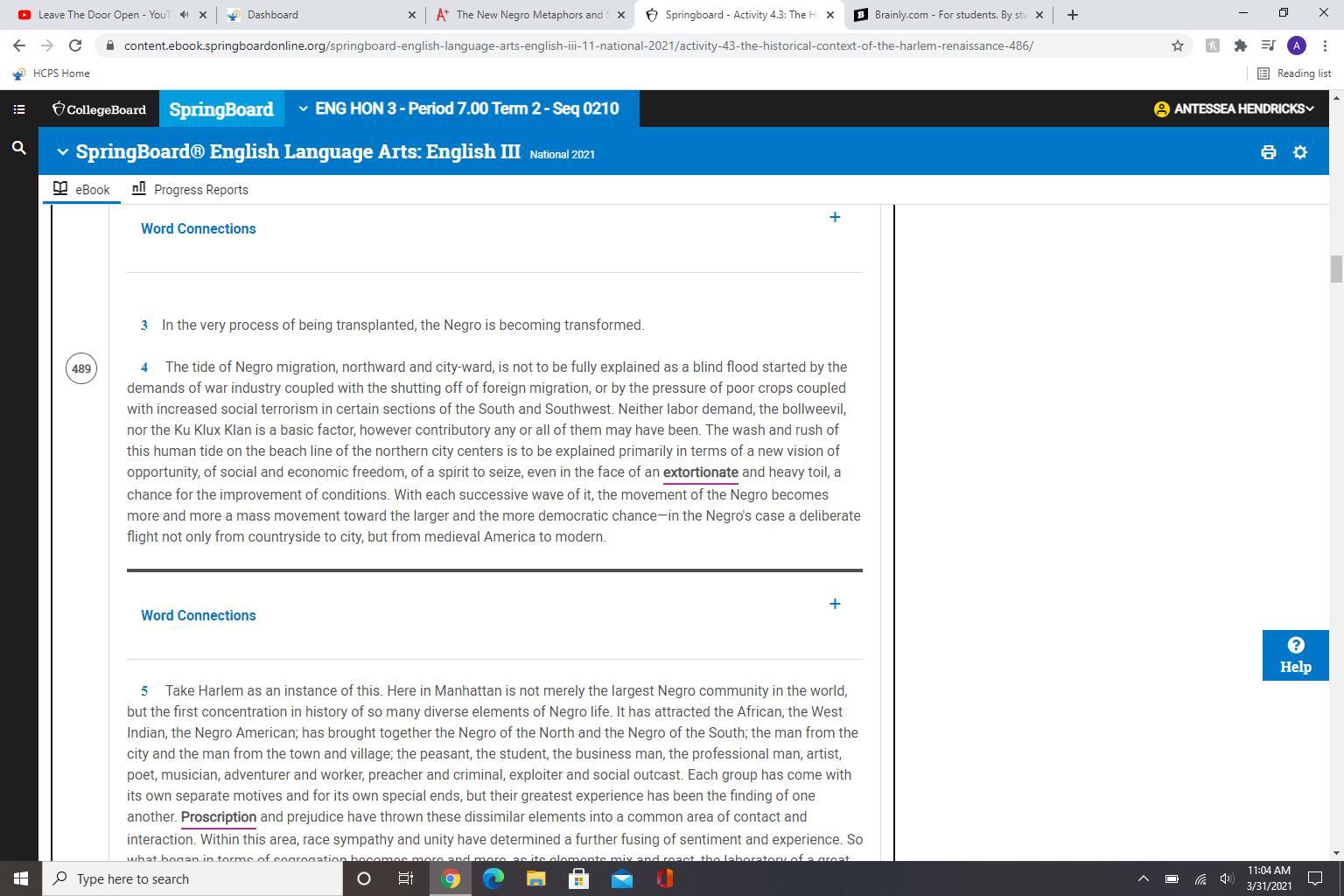Open the settings gear in the blue header
Image resolution: width=1344 pixels, height=896 pixels.
tap(1300, 152)
